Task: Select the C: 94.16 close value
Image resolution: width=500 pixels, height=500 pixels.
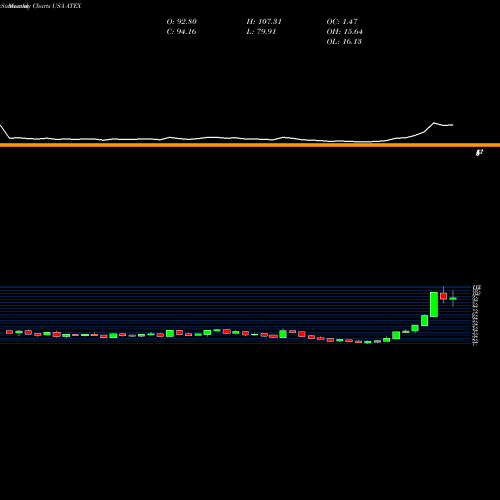Action: tap(181, 32)
